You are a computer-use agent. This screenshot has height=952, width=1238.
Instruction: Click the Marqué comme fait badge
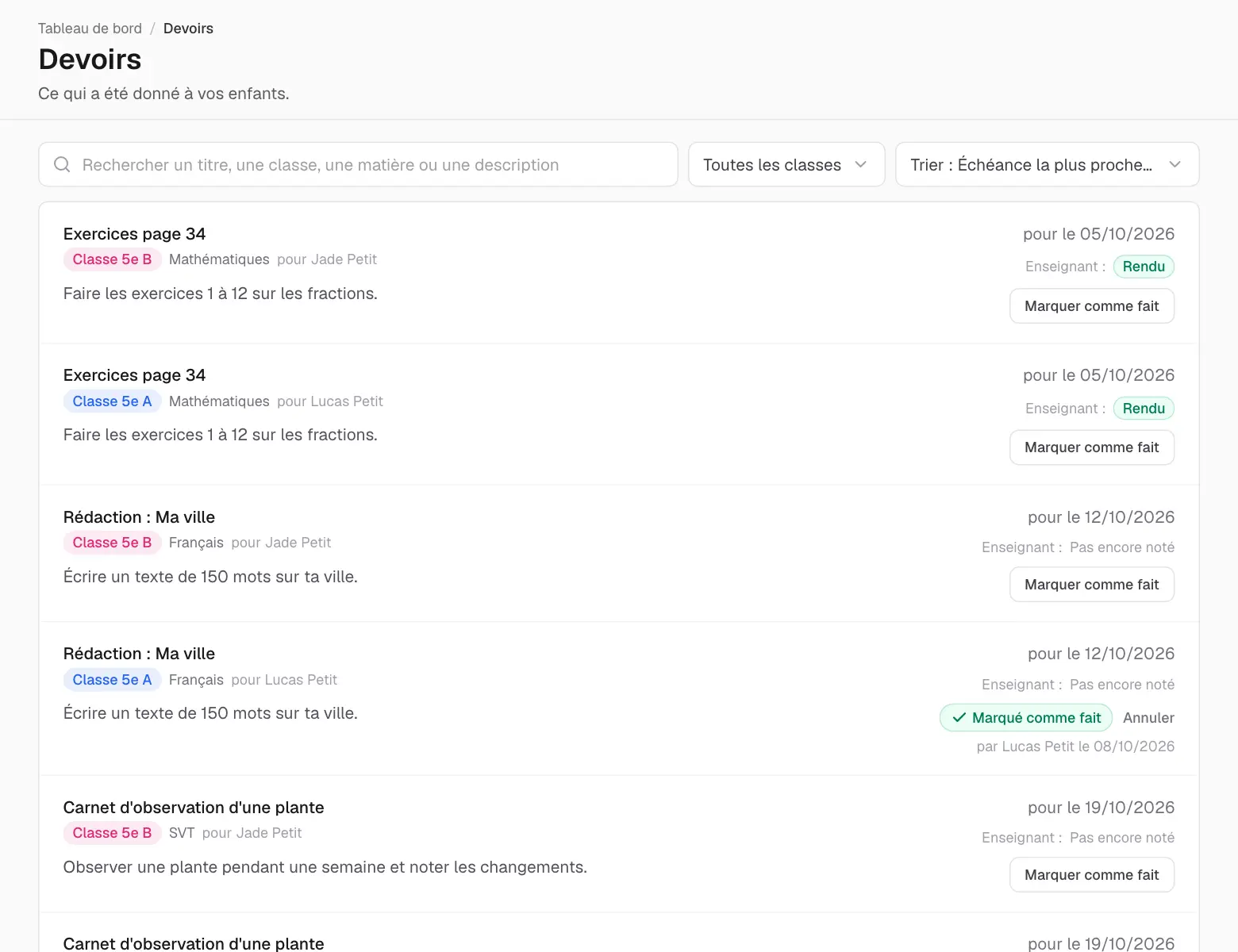[1026, 718]
